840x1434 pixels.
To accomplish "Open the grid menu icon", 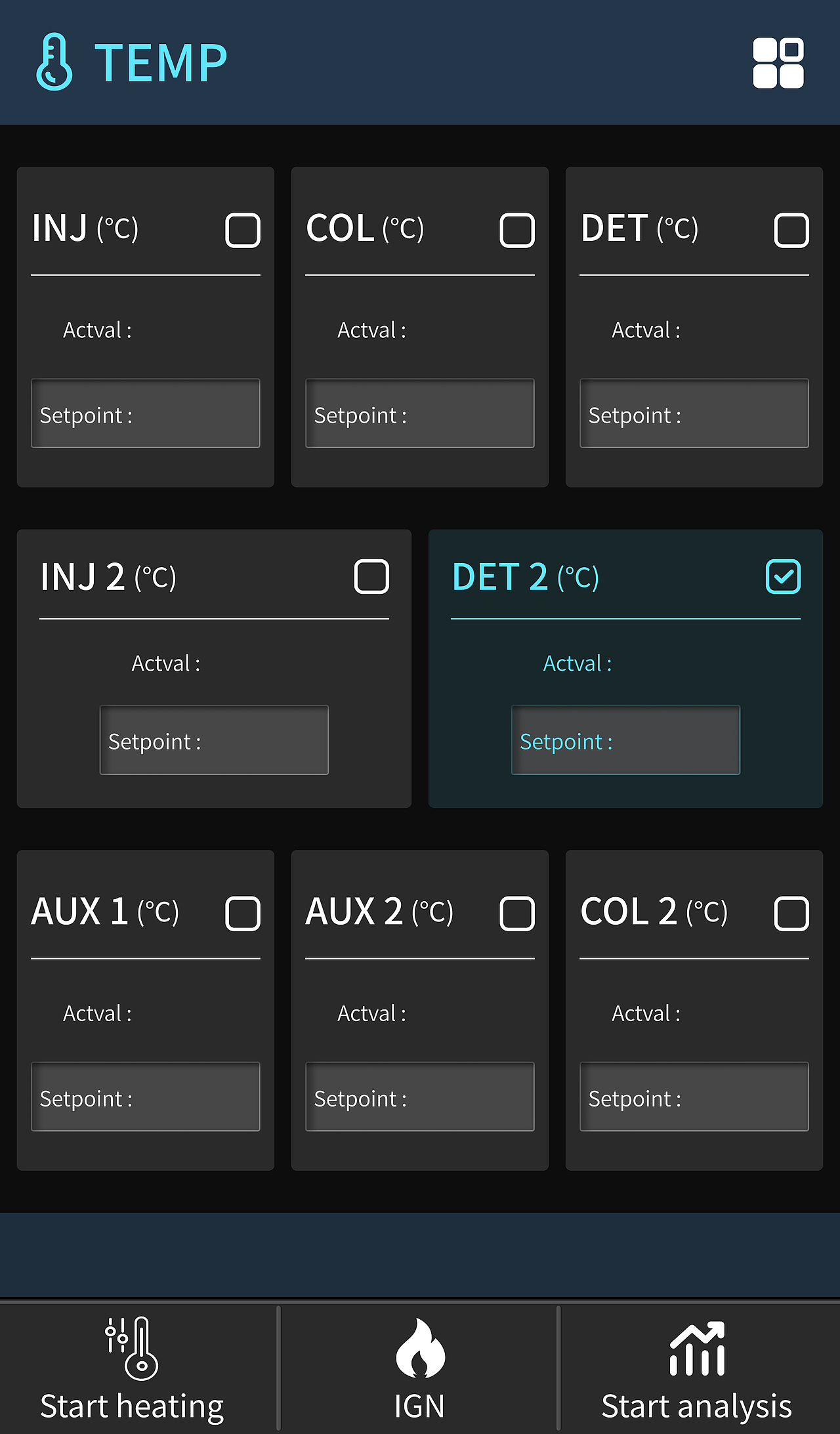I will 778,63.
